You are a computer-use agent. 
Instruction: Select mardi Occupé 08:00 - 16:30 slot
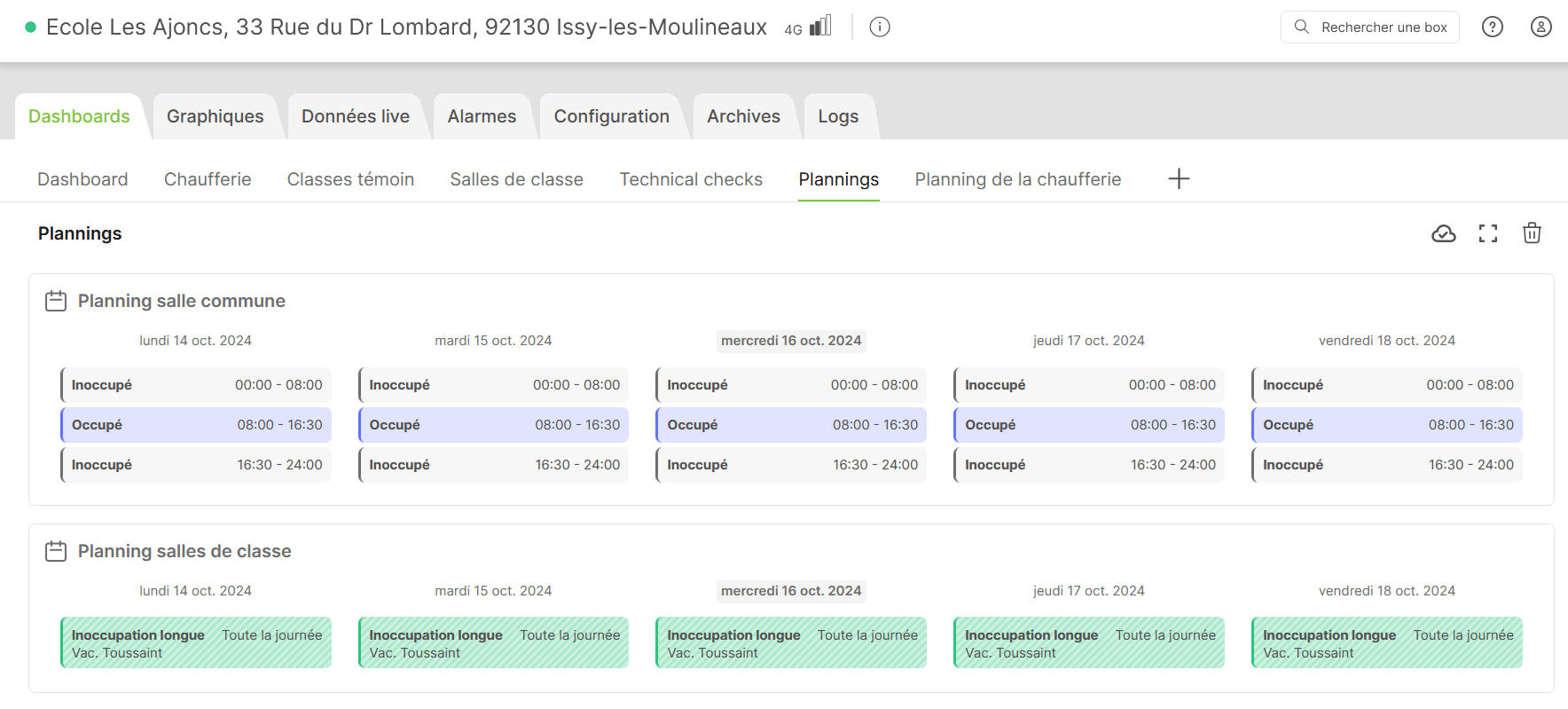[493, 425]
